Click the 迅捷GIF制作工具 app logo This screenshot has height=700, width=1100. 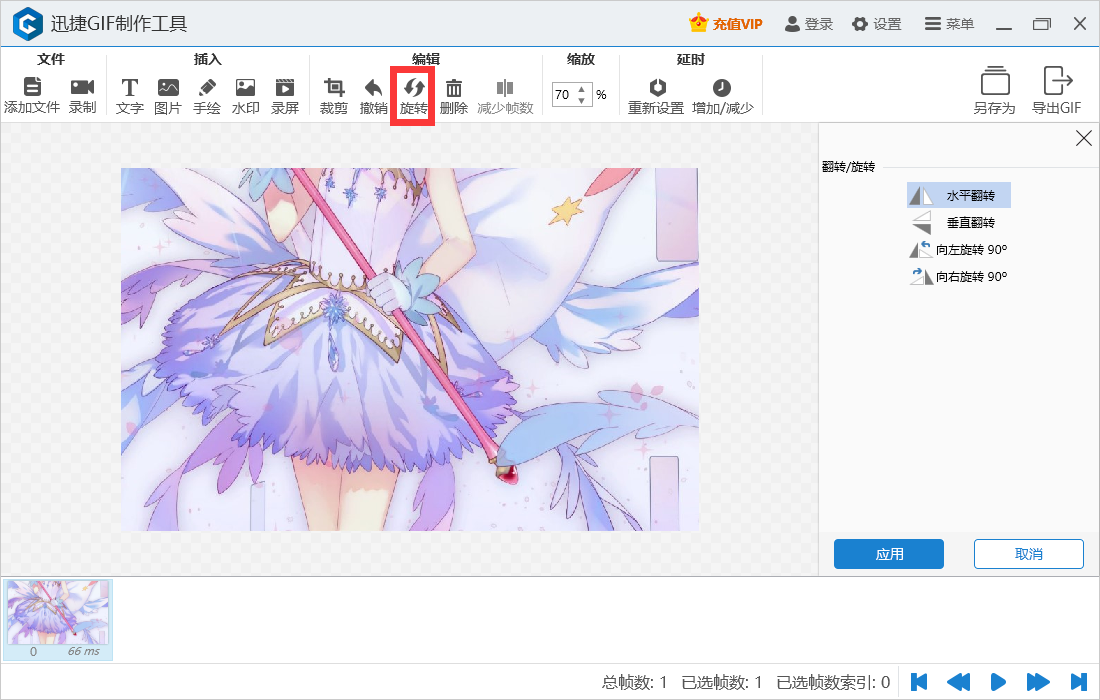point(28,24)
